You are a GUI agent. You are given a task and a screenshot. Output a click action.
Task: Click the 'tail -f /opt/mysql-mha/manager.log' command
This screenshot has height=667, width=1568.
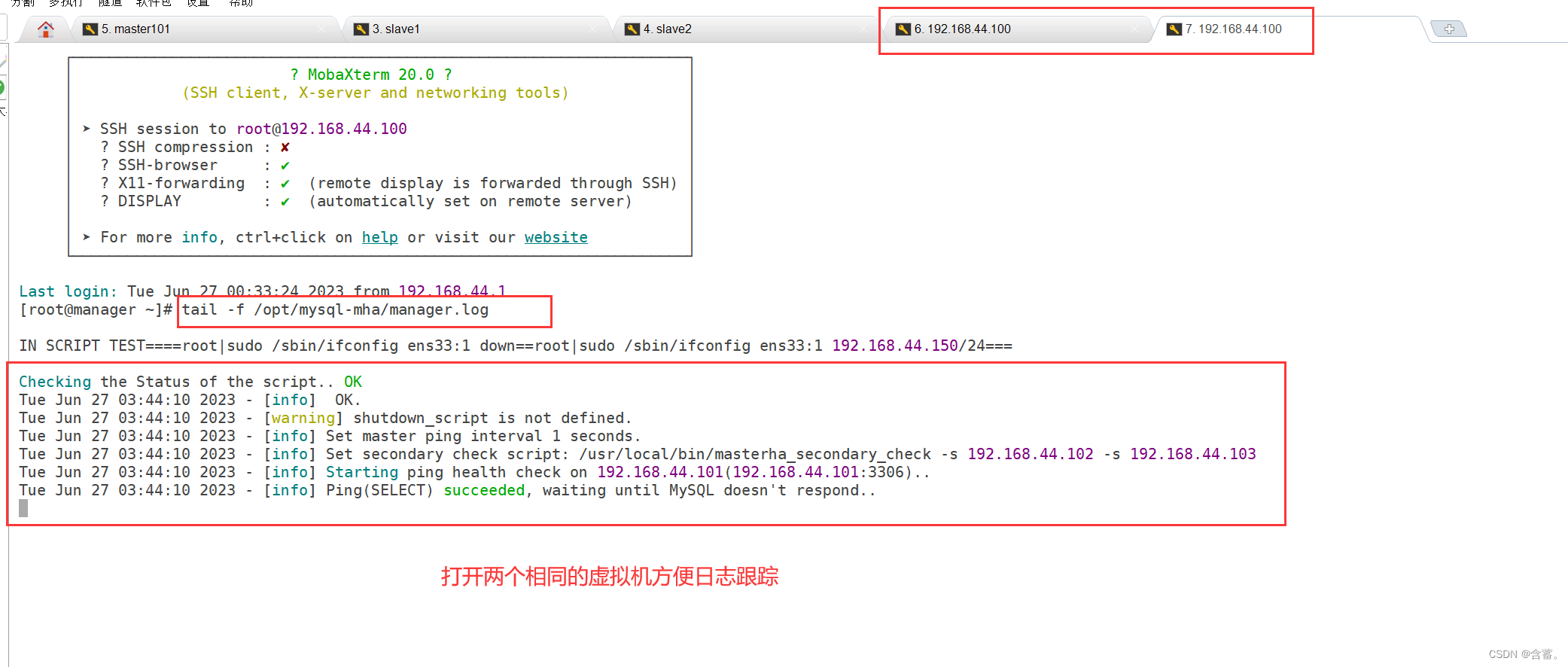pyautogui.click(x=336, y=310)
